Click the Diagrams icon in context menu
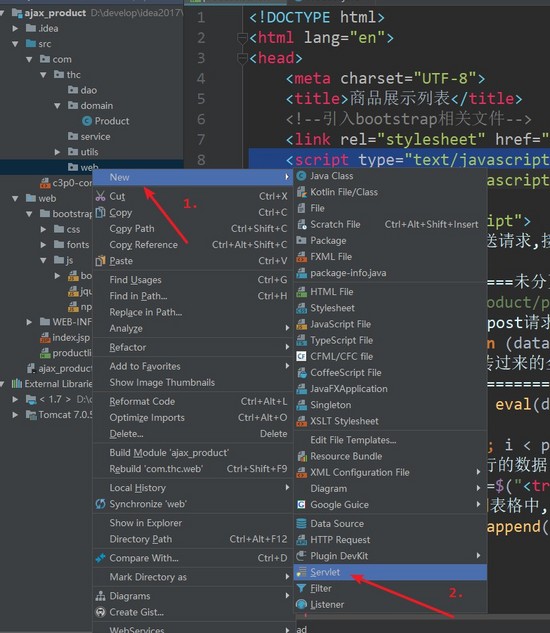The width and height of the screenshot is (550, 633). coord(101,596)
